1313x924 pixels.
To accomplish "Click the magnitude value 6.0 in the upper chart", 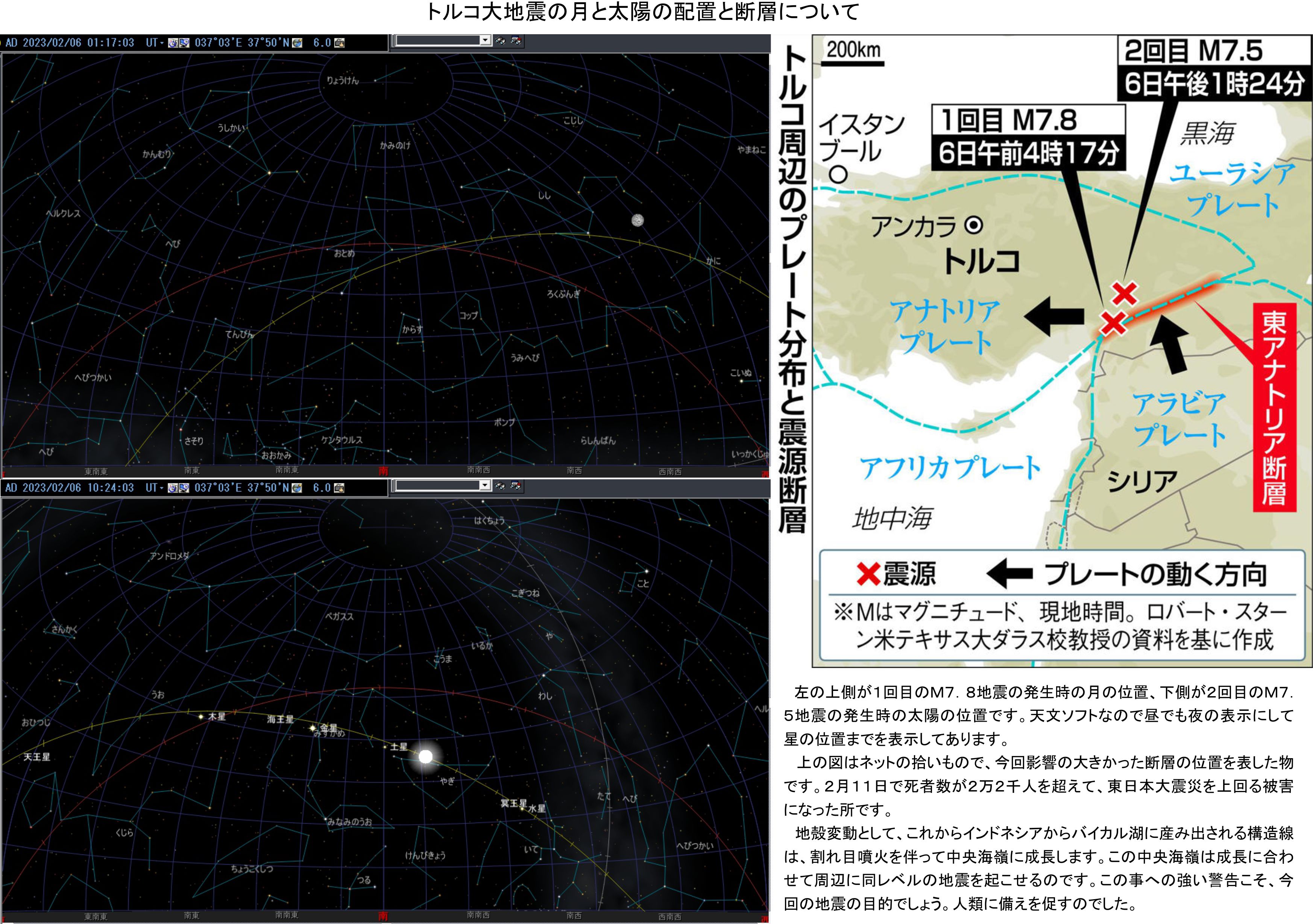I will click(x=322, y=43).
